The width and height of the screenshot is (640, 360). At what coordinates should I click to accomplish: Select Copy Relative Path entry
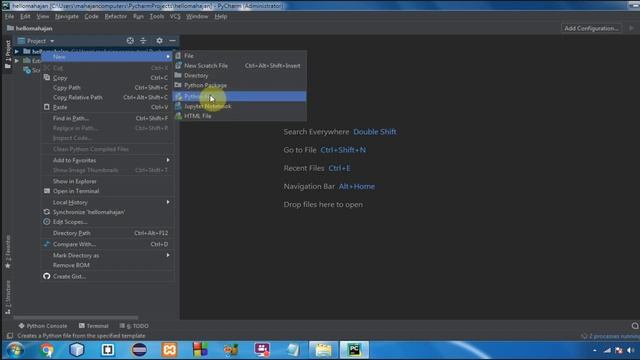[108, 97]
